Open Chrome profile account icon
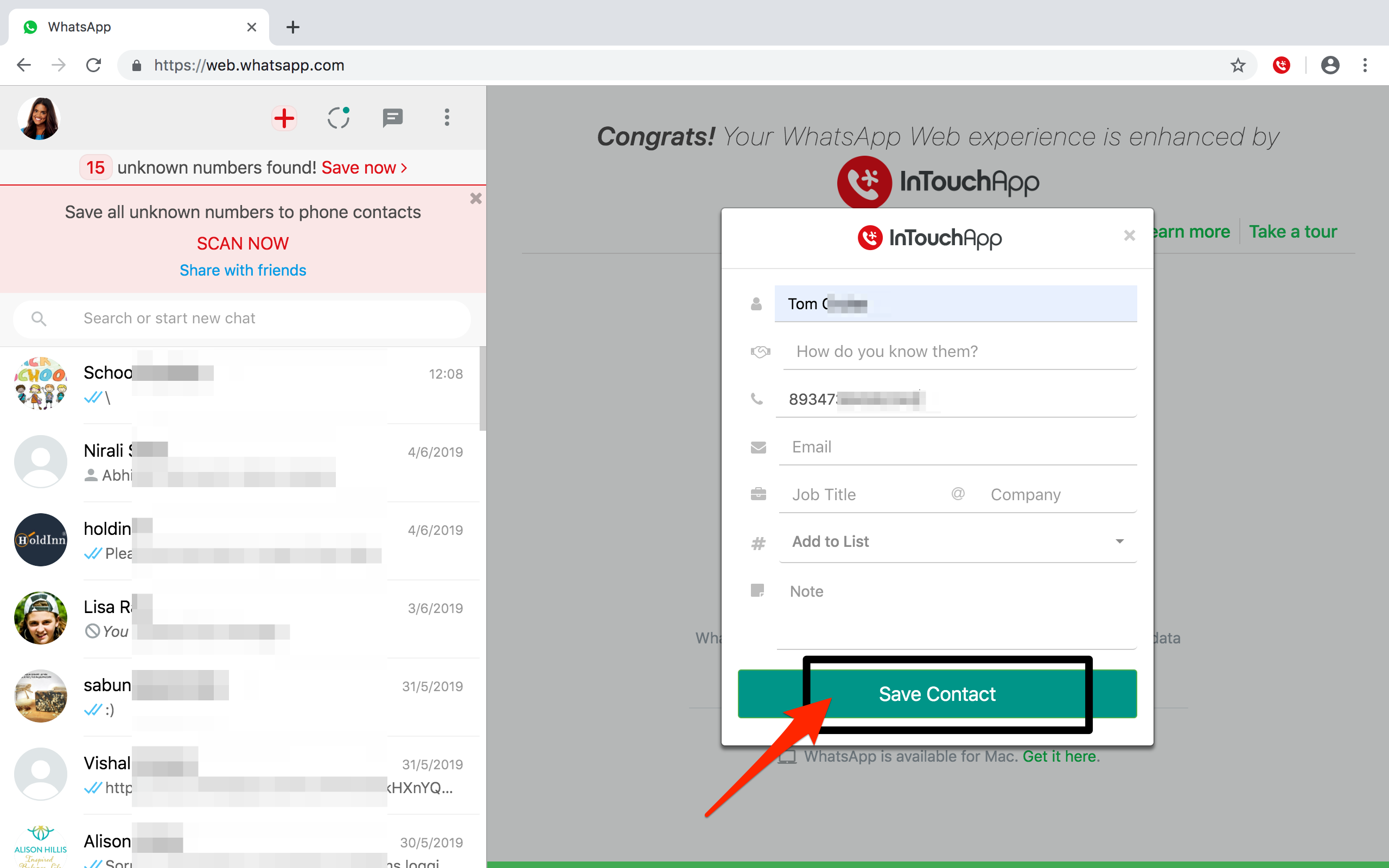This screenshot has height=868, width=1389. click(1330, 65)
